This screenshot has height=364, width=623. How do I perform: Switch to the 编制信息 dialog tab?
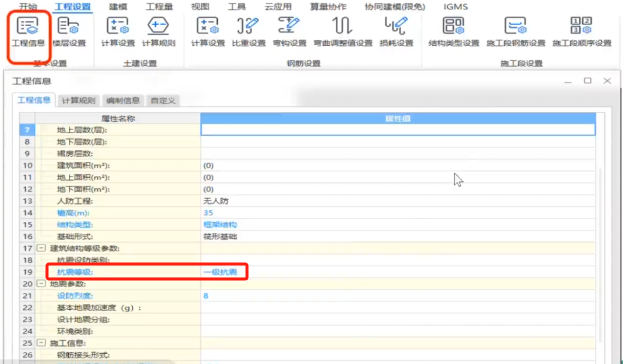coord(123,101)
